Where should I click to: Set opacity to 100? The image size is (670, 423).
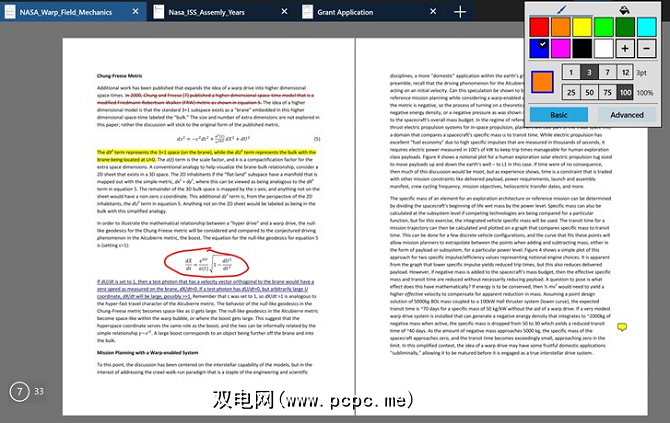pyautogui.click(x=625, y=92)
